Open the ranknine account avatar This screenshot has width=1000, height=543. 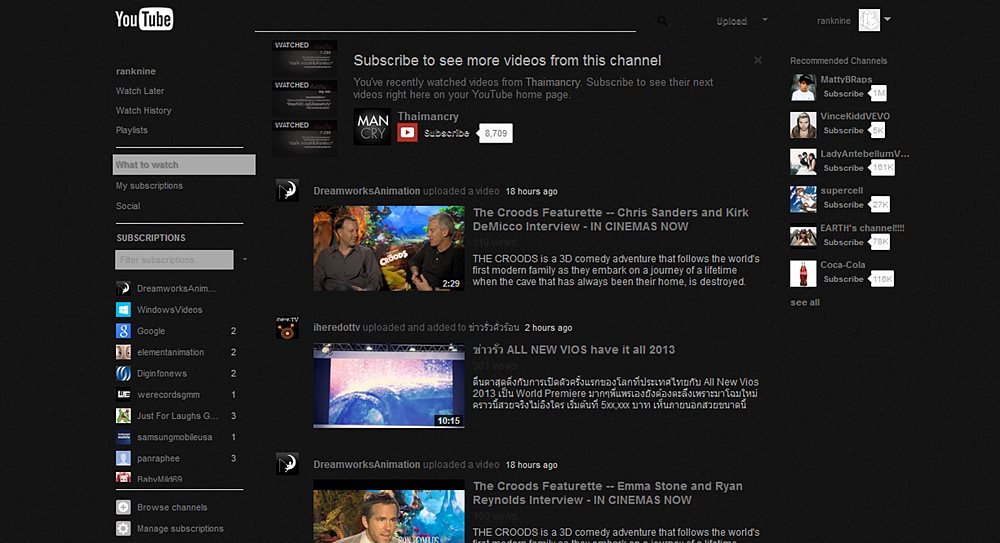click(x=869, y=20)
